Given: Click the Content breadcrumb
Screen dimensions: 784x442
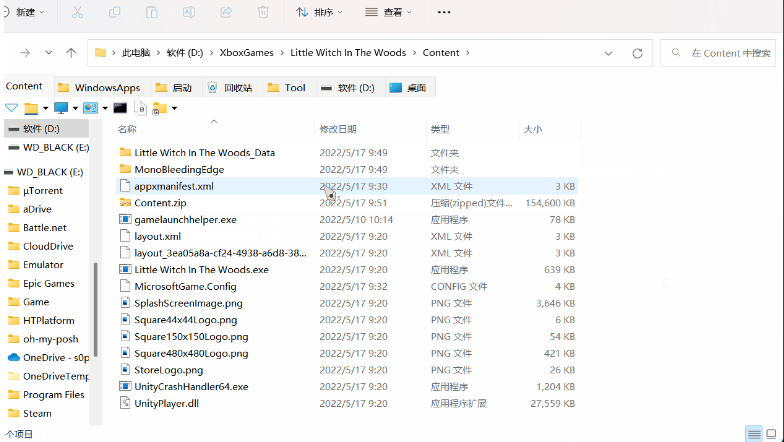Looking at the screenshot, I should pyautogui.click(x=440, y=52).
